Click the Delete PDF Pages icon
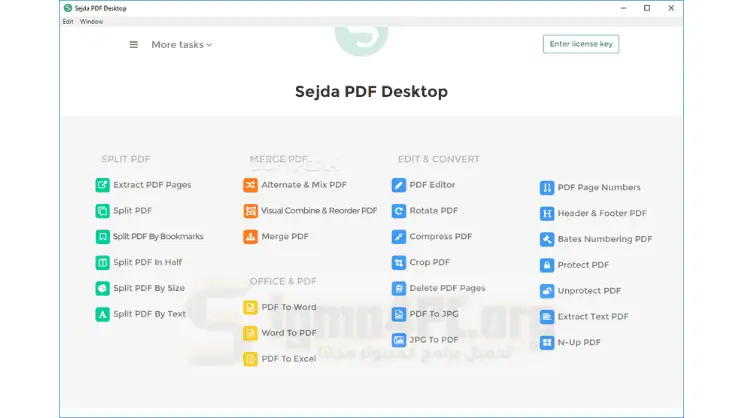The image size is (743, 418). (x=399, y=288)
